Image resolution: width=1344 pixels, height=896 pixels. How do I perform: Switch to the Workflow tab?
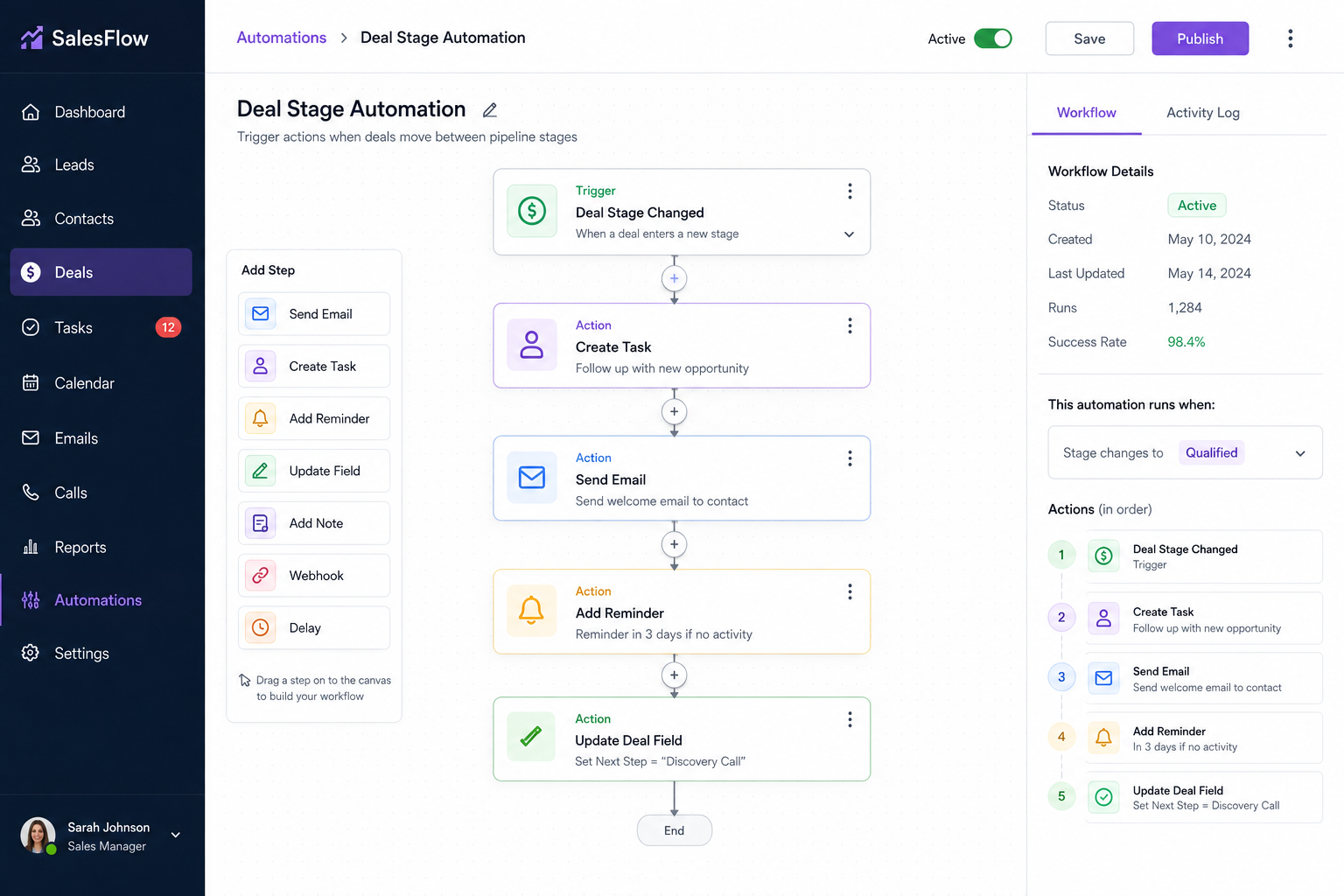tap(1086, 113)
